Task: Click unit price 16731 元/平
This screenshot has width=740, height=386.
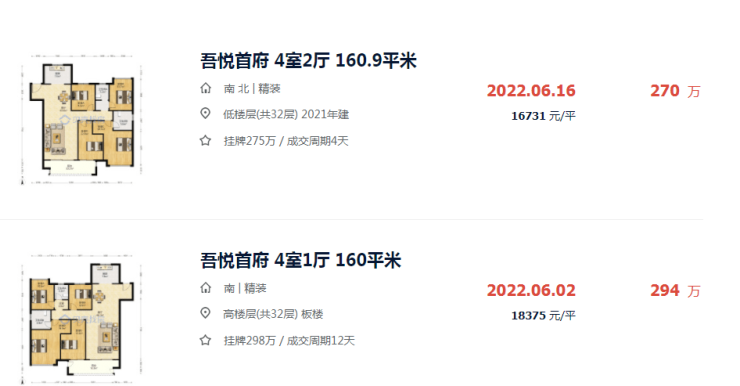Action: tap(543, 116)
